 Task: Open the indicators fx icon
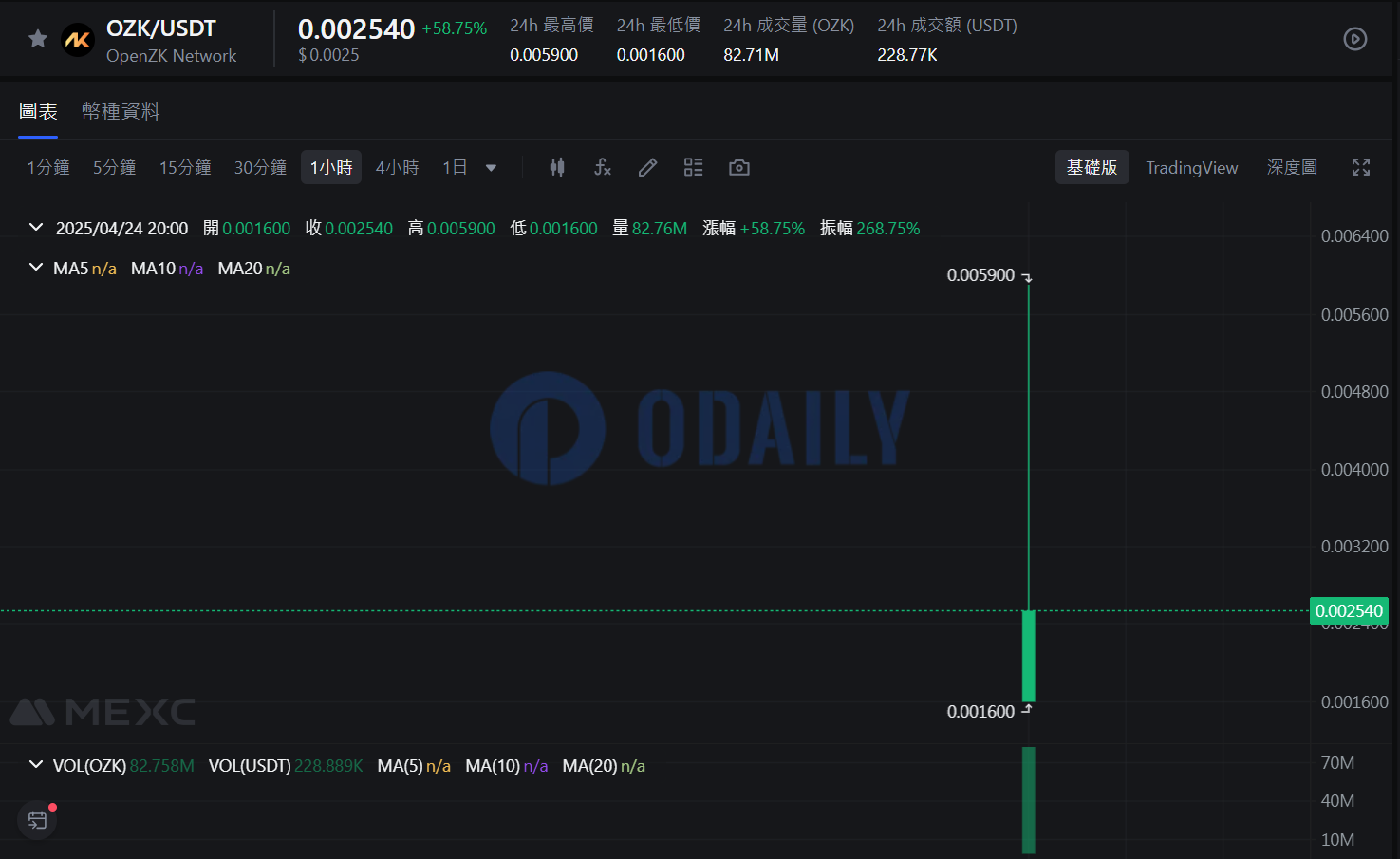click(603, 167)
